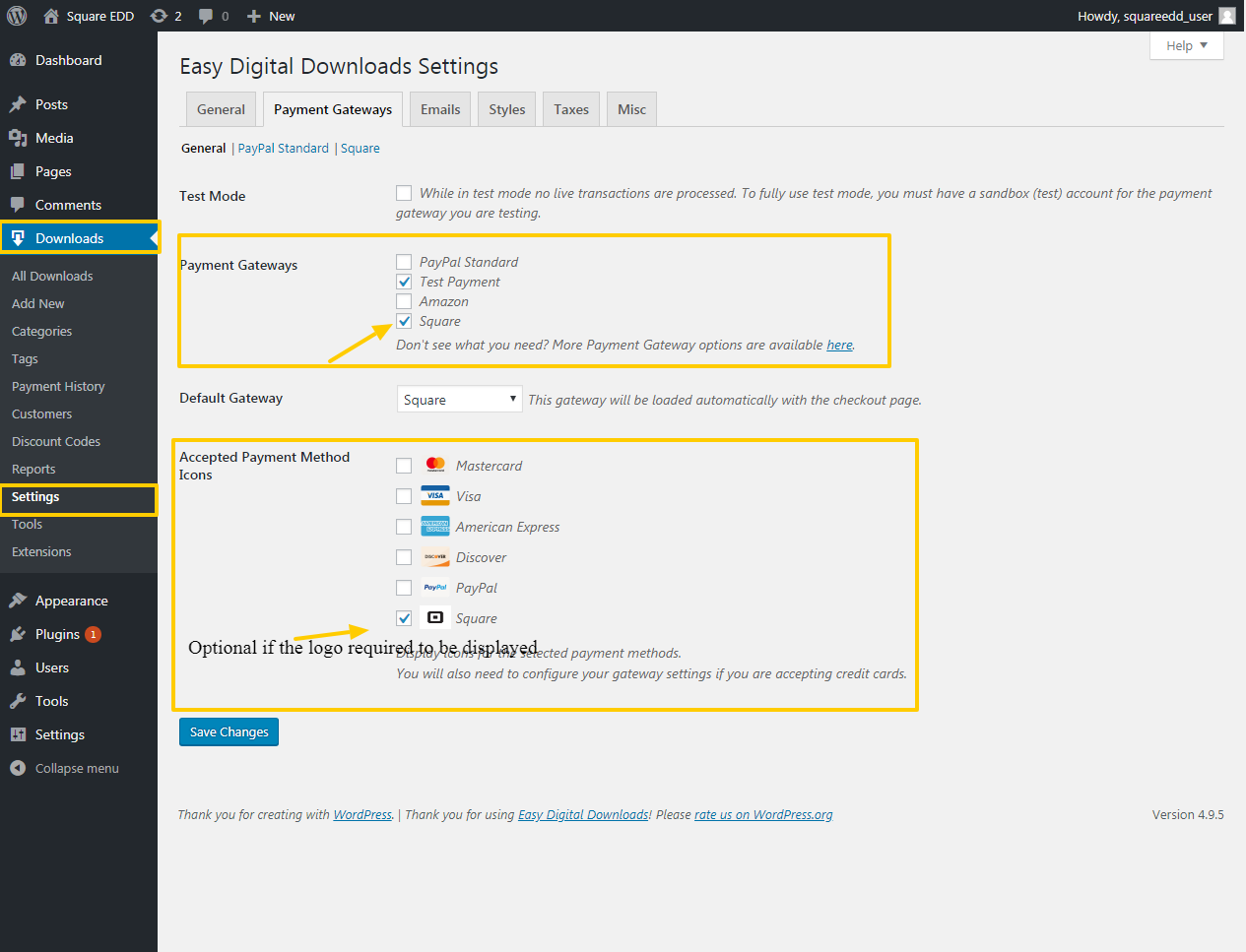
Task: Click the Posts pushpin icon
Action: 18,104
